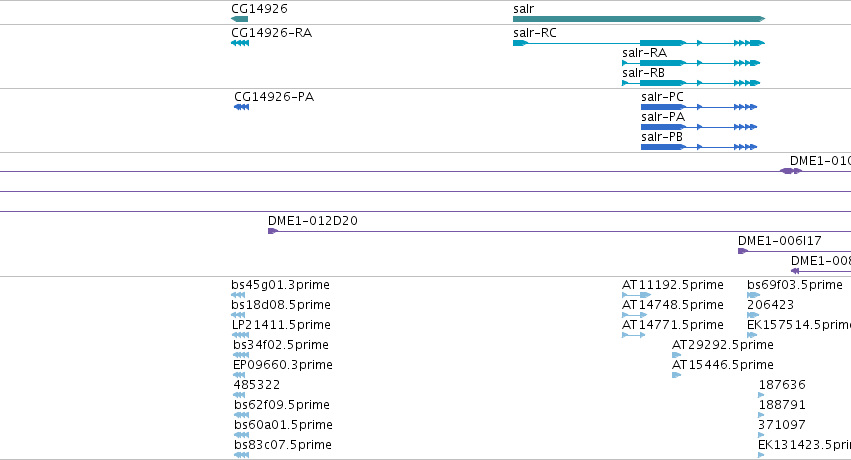This screenshot has width=851, height=460.
Task: Select the 485322 feature label
Action: [257, 385]
